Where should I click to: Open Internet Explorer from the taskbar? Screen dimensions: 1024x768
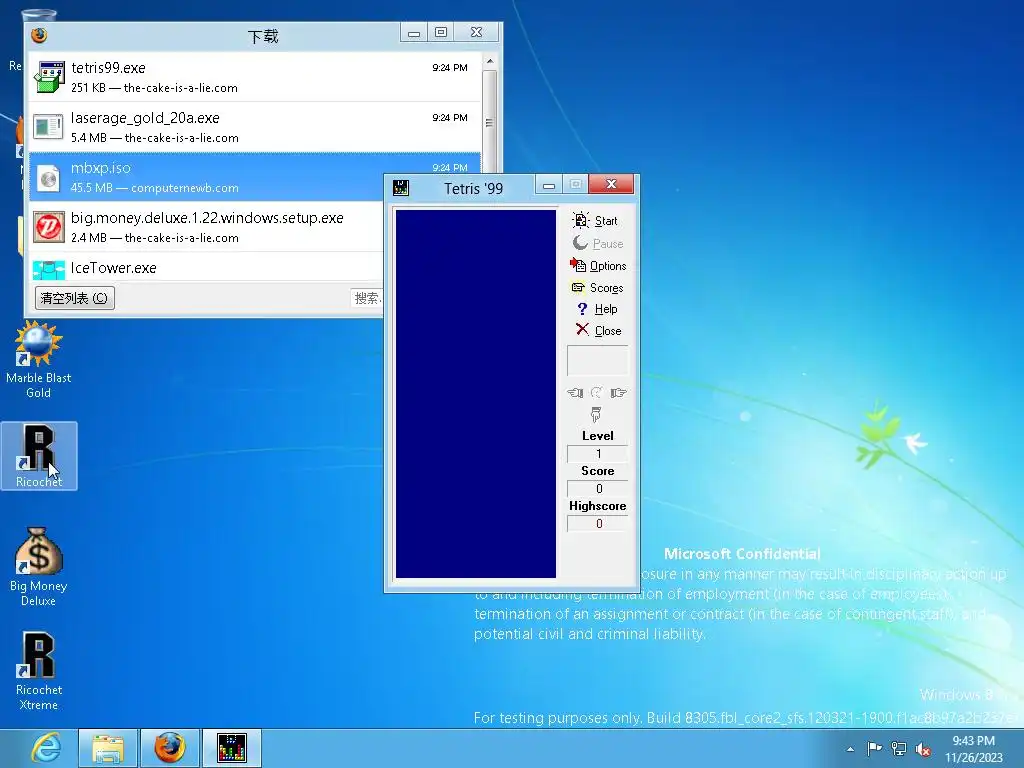pos(46,748)
